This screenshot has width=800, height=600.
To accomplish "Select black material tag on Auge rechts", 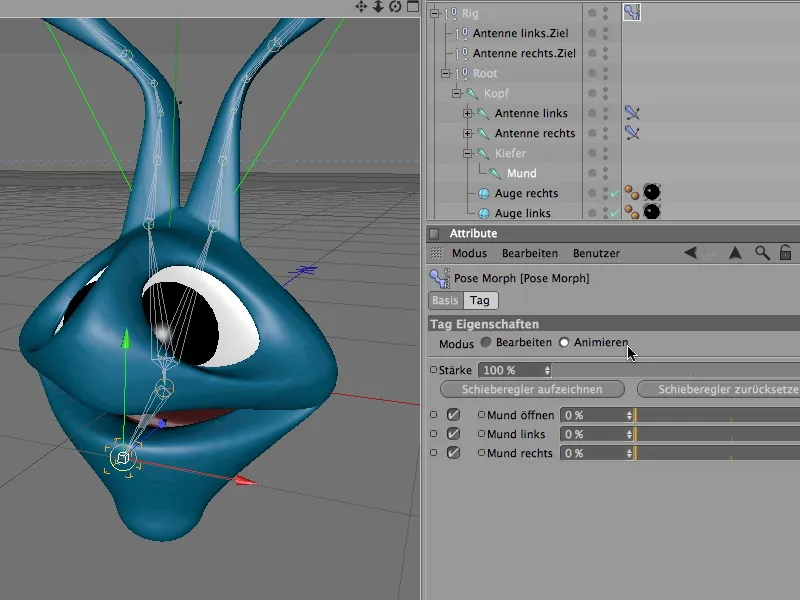I will 652,192.
